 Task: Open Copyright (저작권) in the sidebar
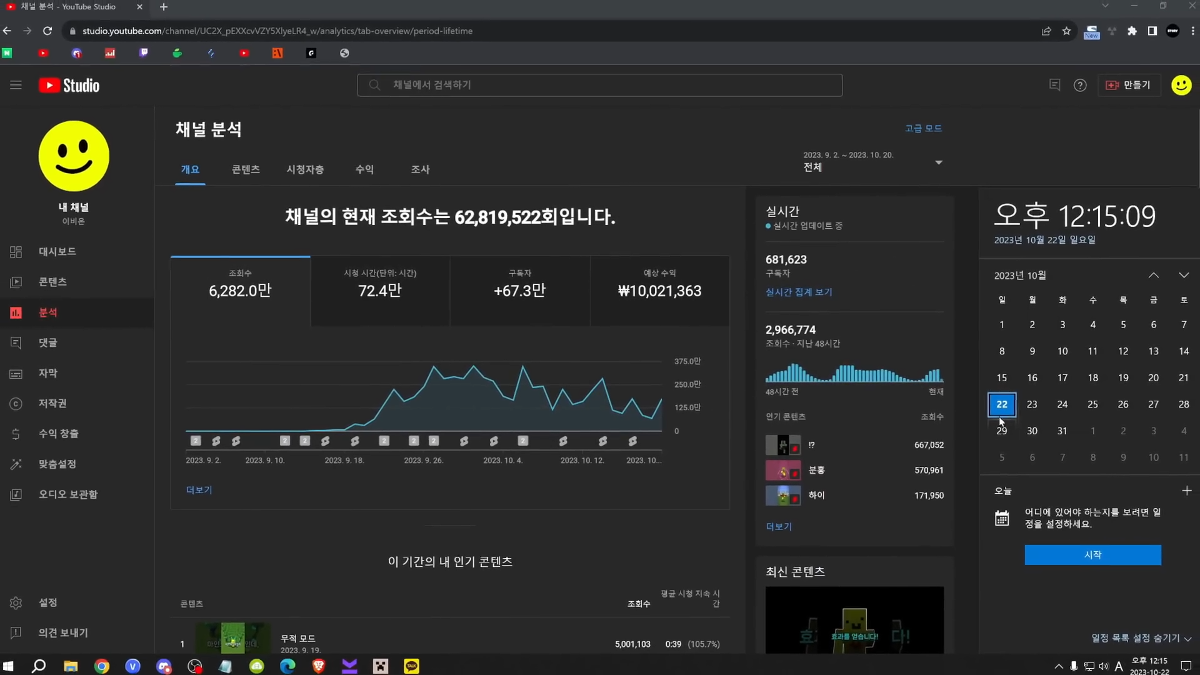(52, 403)
